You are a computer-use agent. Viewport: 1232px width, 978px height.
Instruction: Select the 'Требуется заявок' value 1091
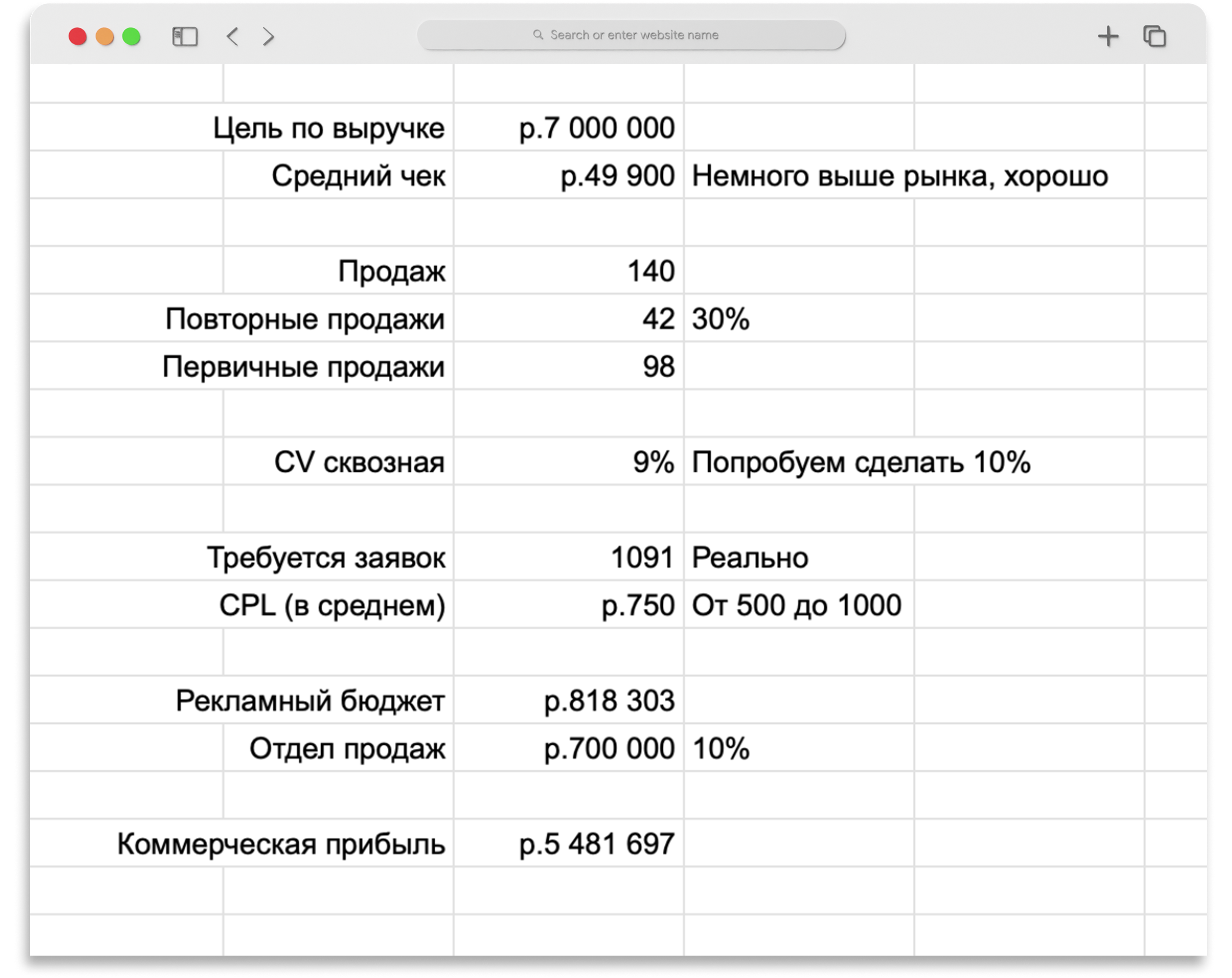point(642,557)
